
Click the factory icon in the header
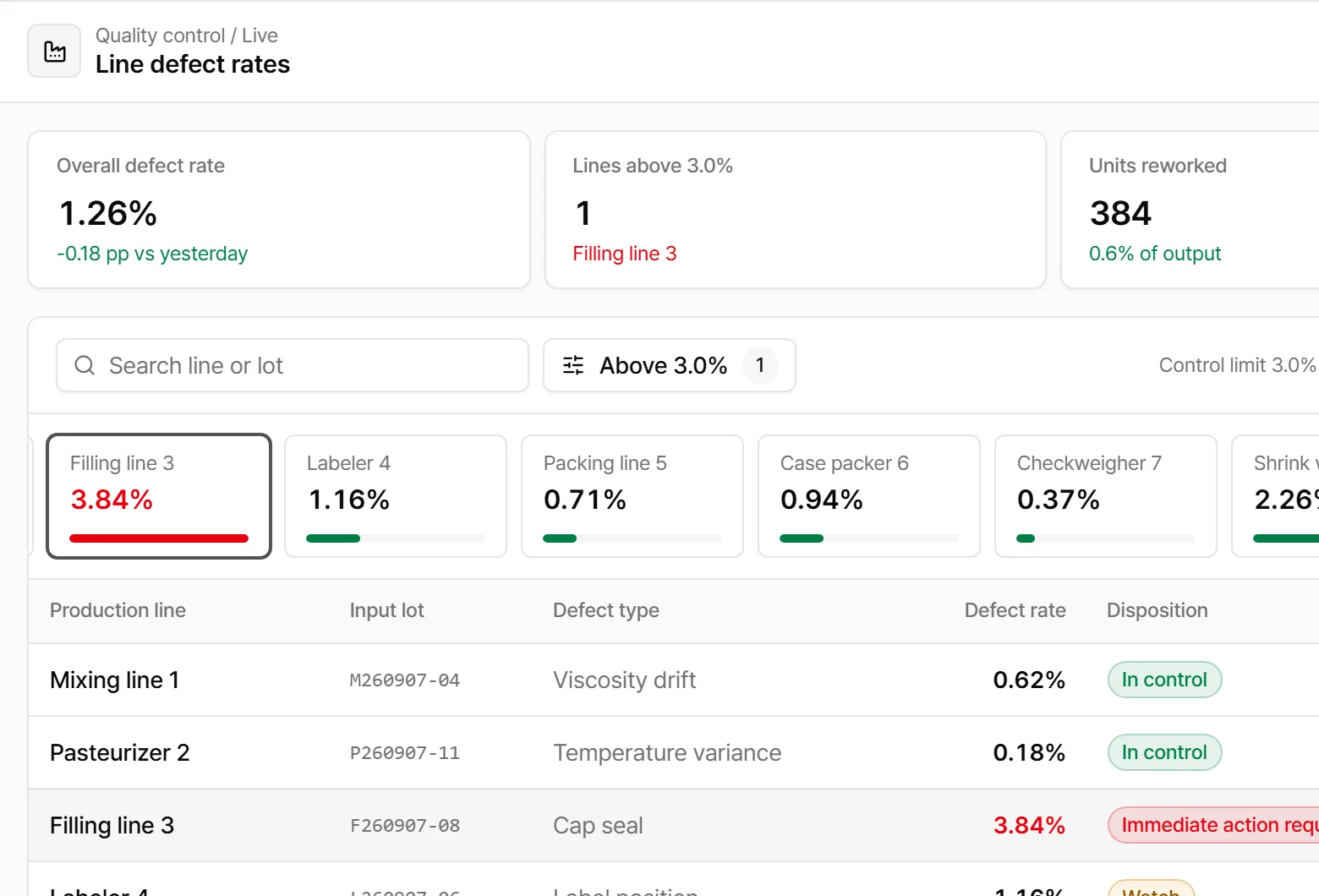click(x=55, y=51)
